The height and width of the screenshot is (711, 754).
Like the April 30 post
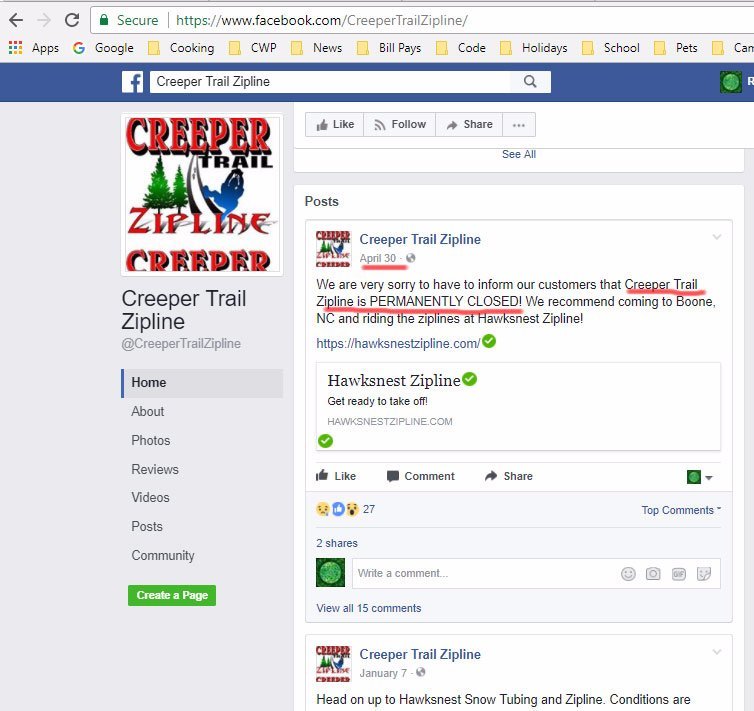point(336,476)
